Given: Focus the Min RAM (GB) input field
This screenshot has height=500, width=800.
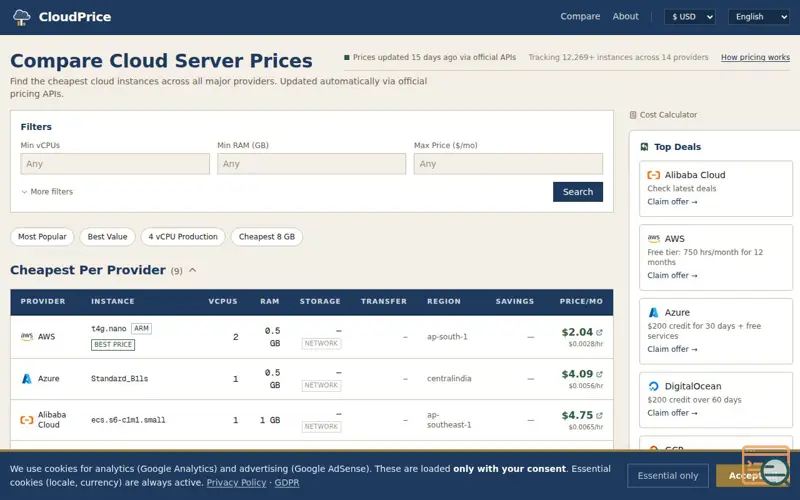Looking at the screenshot, I should pyautogui.click(x=312, y=164).
